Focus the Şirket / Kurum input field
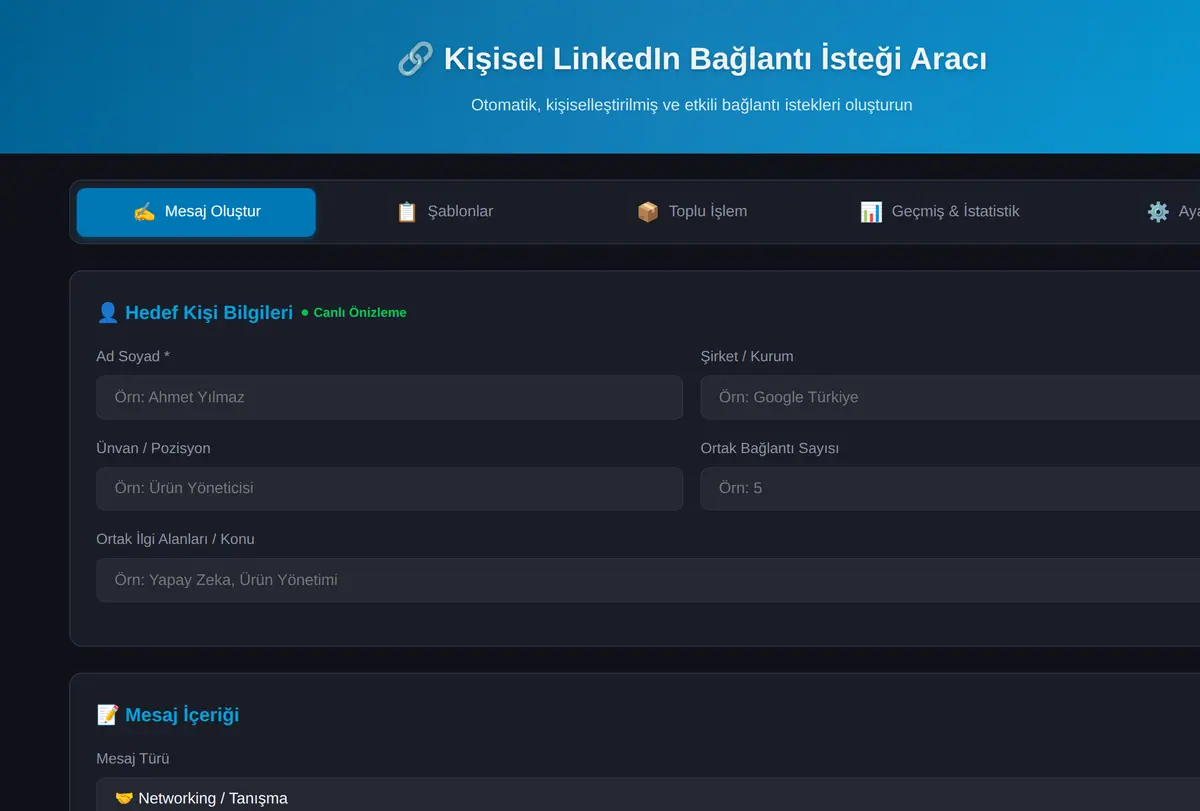 (950, 397)
